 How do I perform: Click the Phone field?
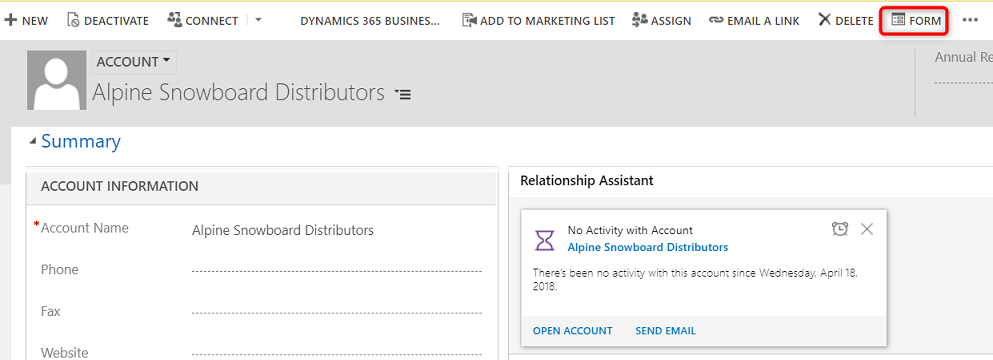tap(337, 270)
